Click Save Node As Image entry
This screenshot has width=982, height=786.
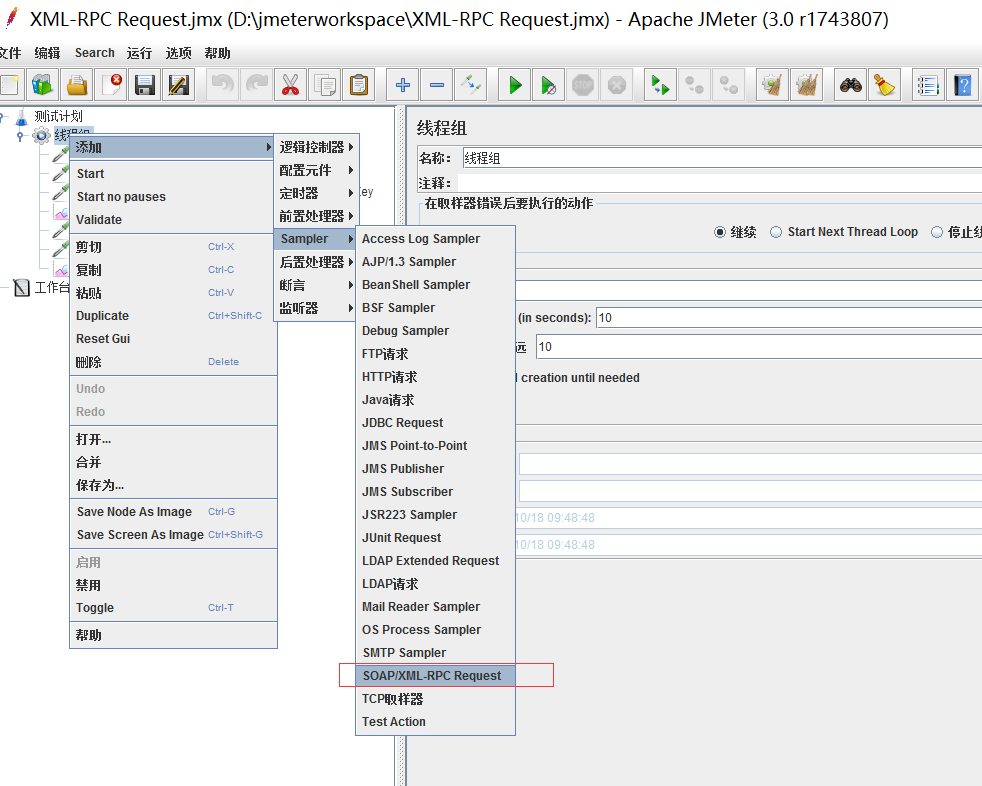tap(173, 512)
